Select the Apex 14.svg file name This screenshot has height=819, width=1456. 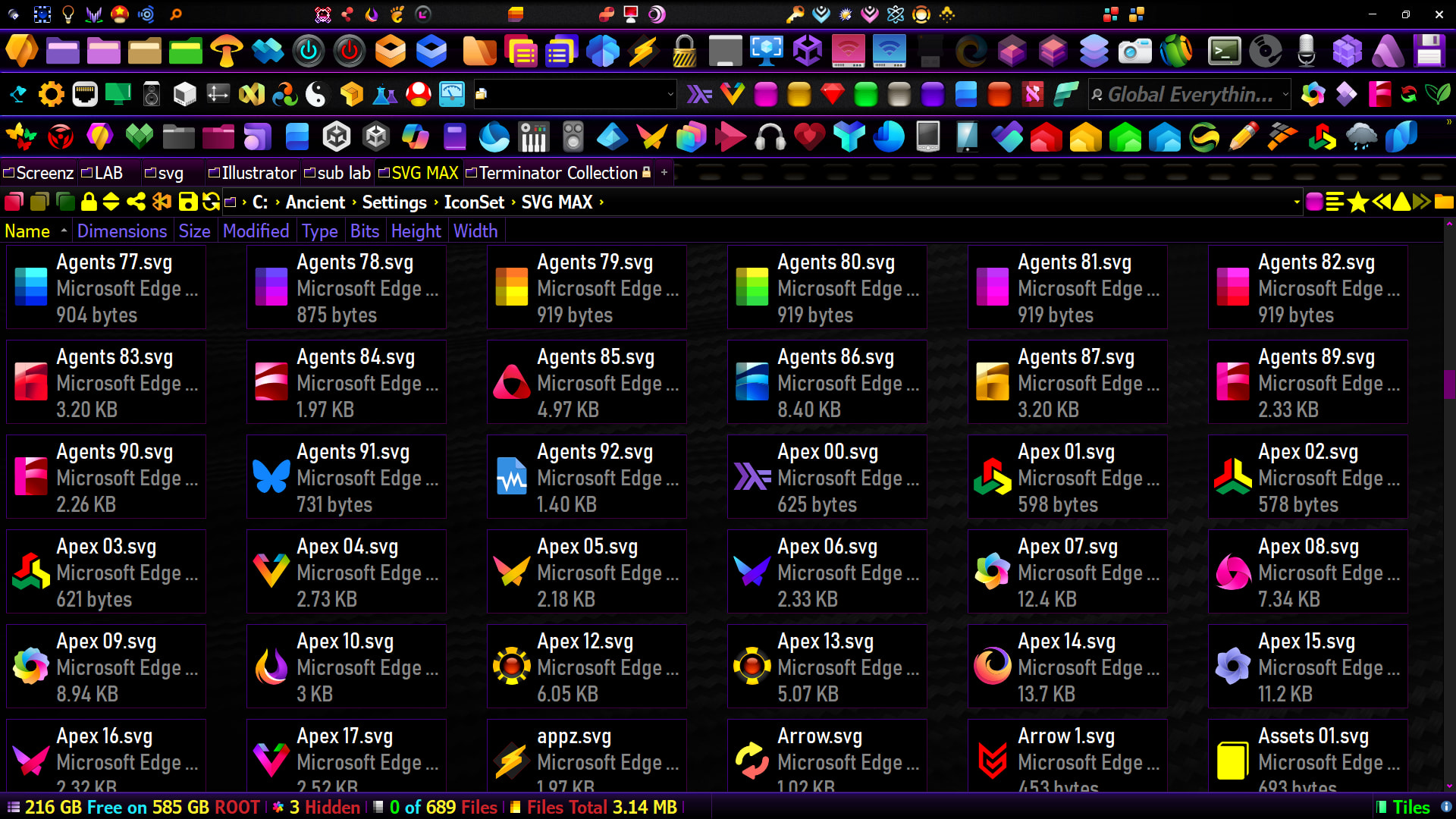click(x=1066, y=642)
